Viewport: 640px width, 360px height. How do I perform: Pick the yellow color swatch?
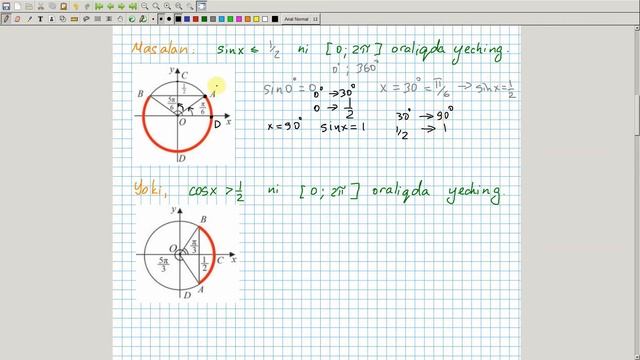coord(256,19)
